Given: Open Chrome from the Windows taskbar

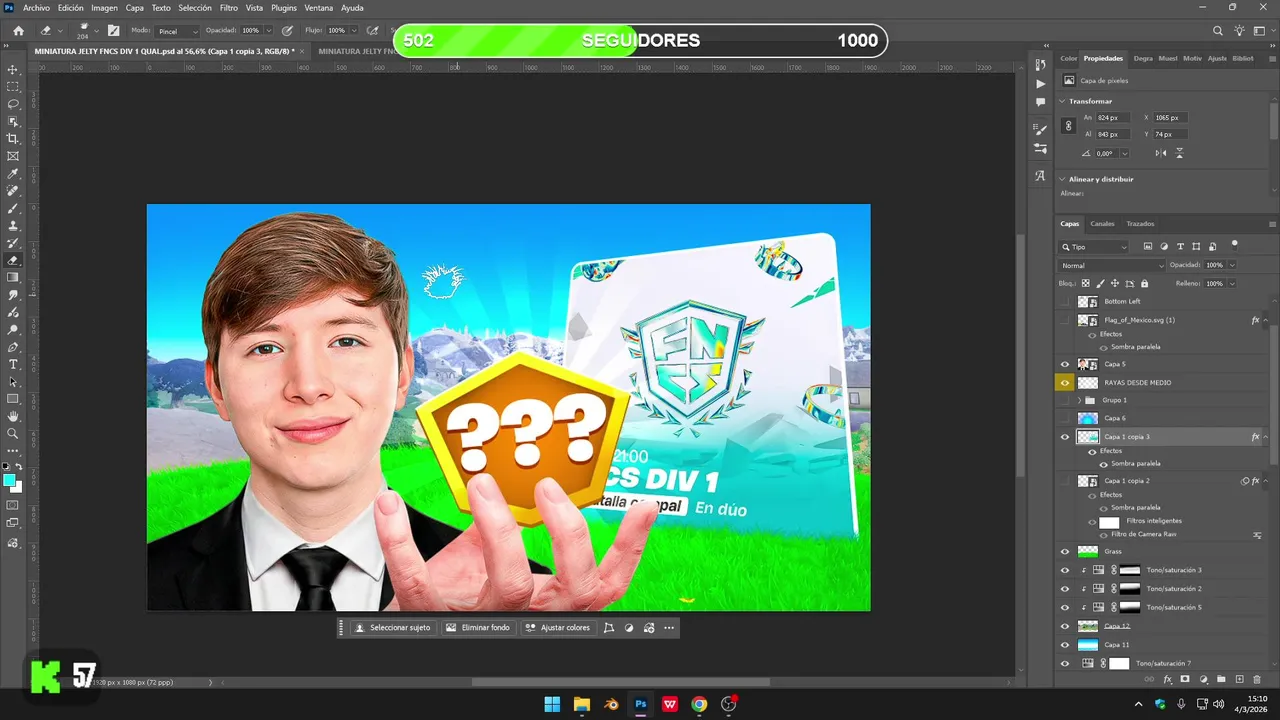Looking at the screenshot, I should tap(699, 704).
